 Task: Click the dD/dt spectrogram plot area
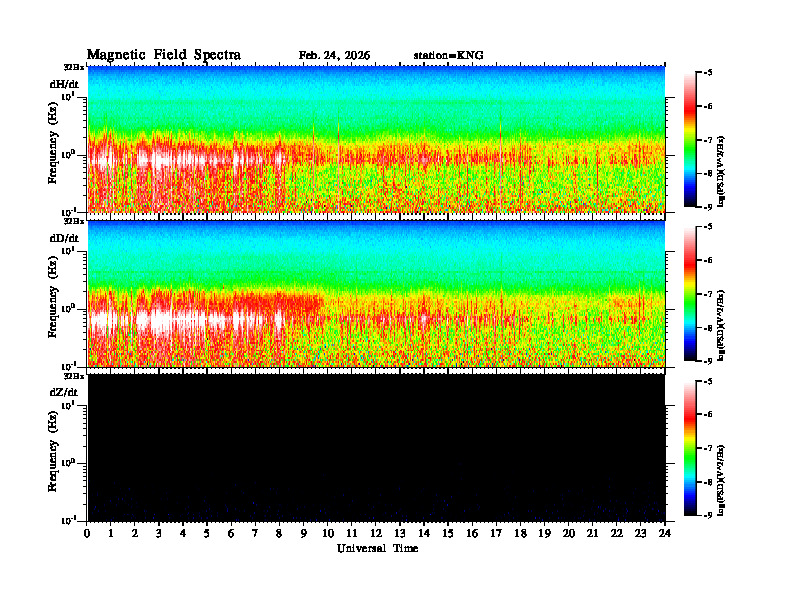coord(376,294)
